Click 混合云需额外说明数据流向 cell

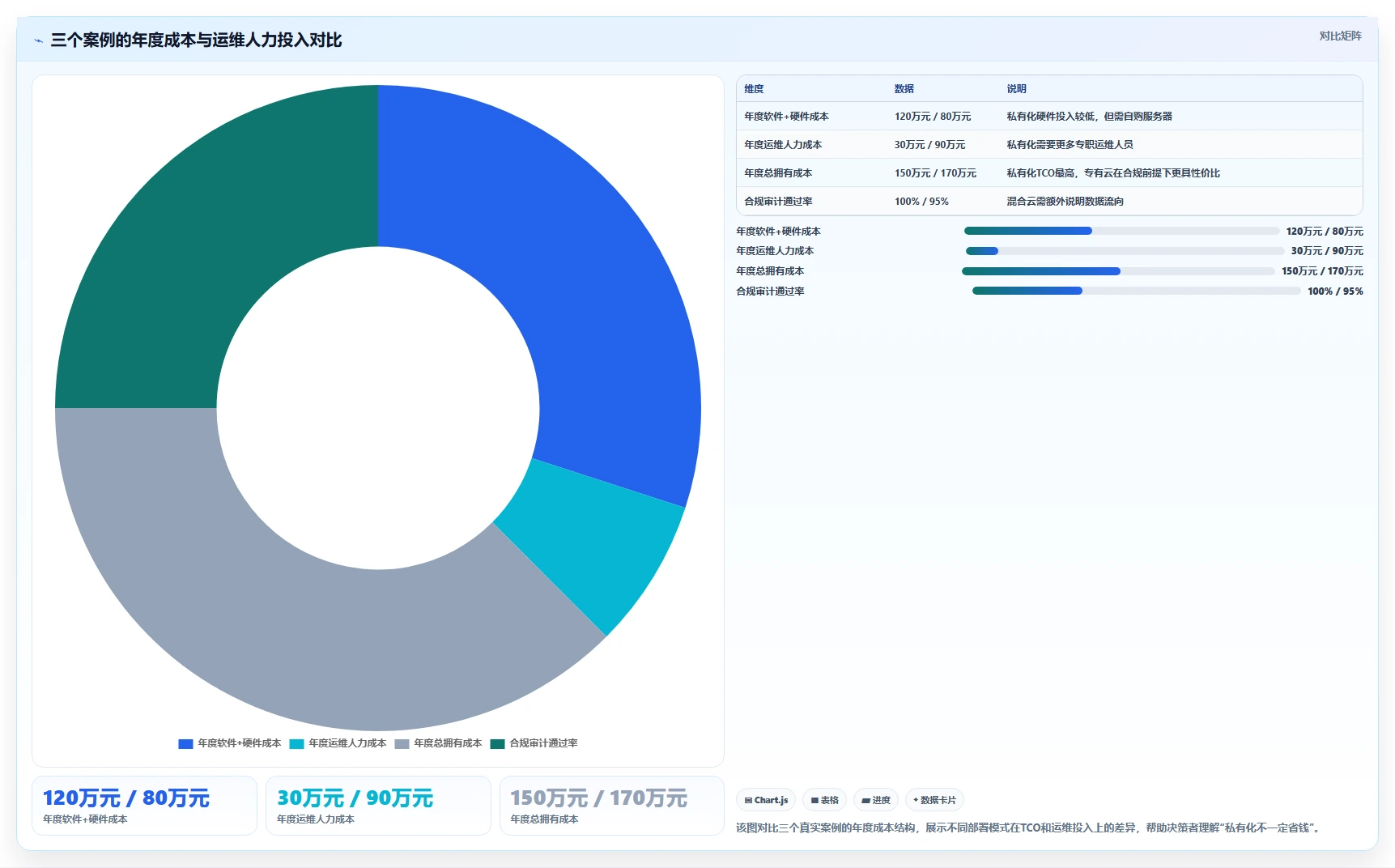1065,202
